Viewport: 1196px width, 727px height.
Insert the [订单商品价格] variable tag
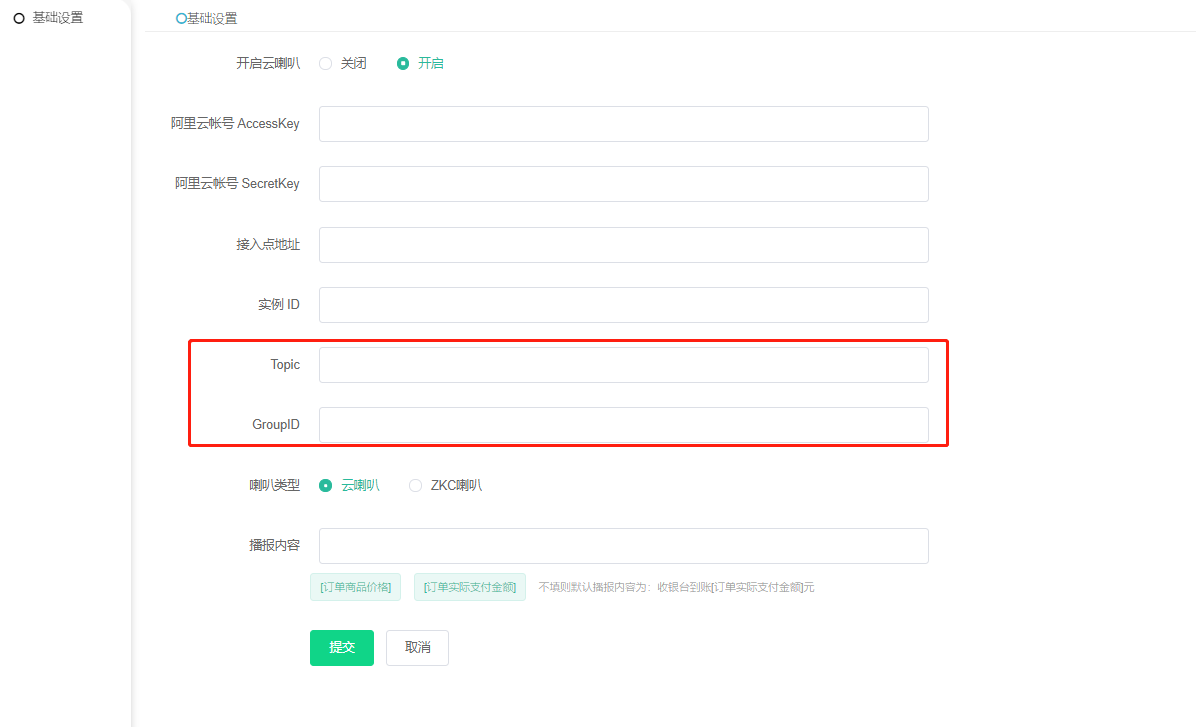356,587
